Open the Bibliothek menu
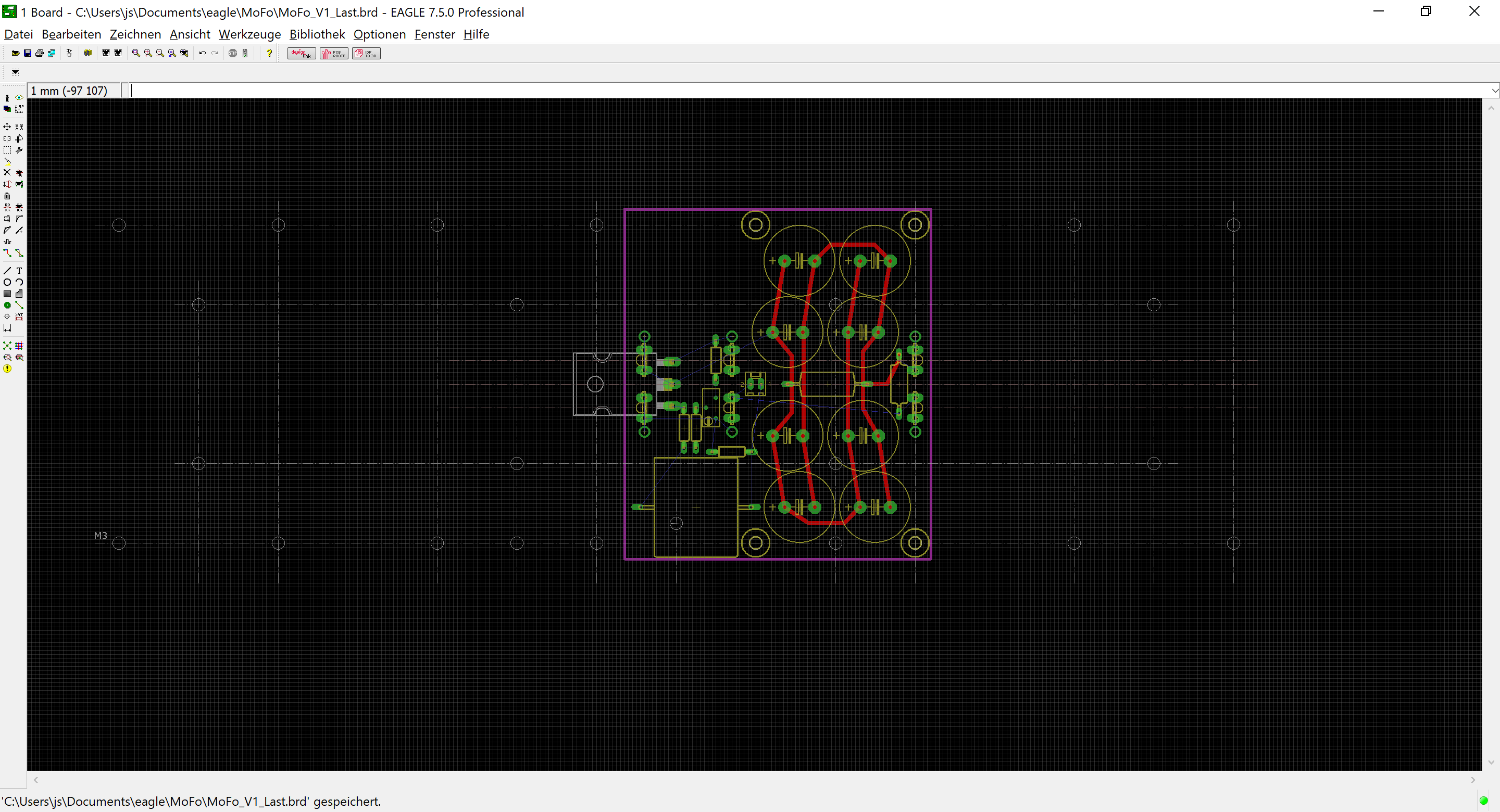The height and width of the screenshot is (812, 1500). [317, 34]
